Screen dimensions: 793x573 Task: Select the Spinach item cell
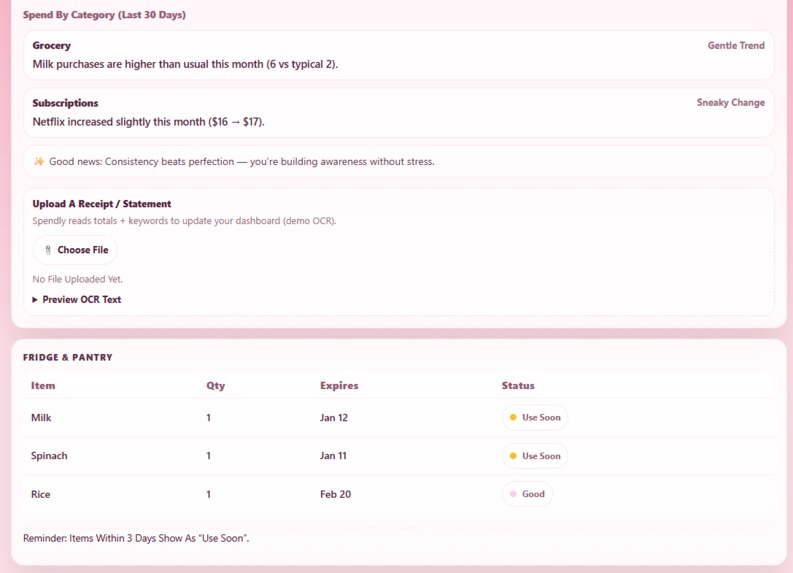[x=49, y=456]
